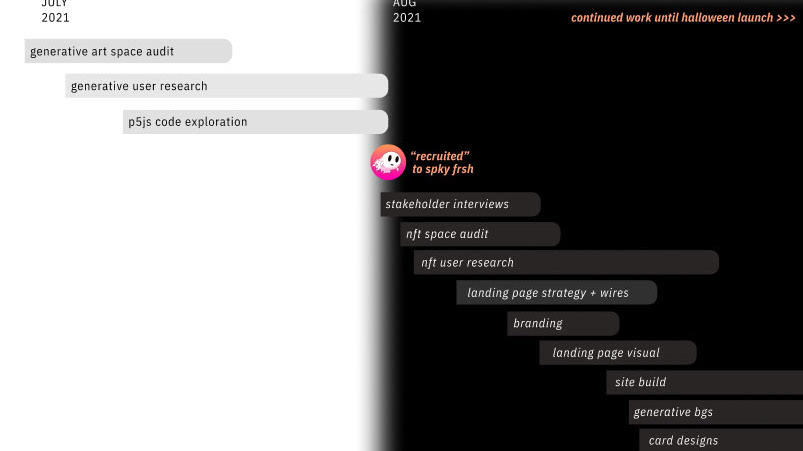Open the landing page visual bar
803x451 pixels.
[x=618, y=353]
